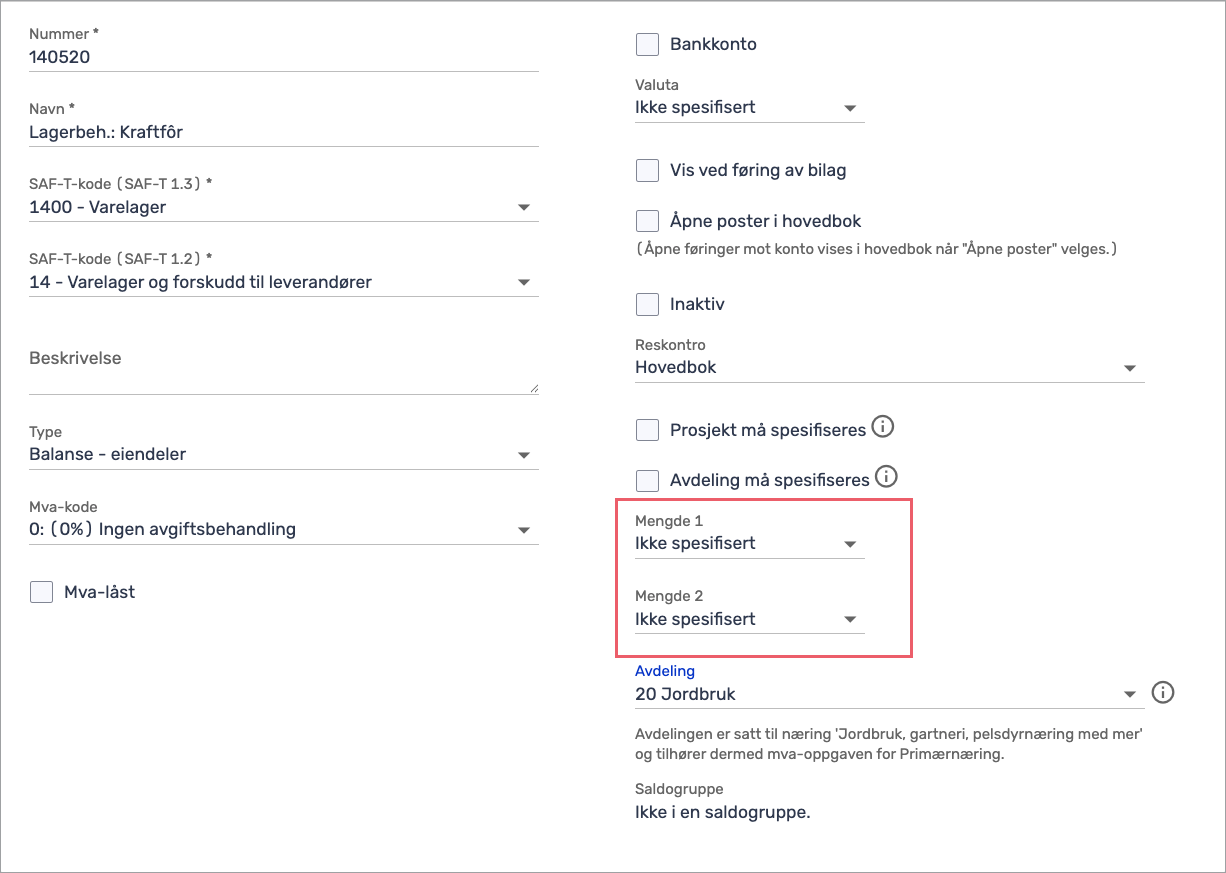Click into the Beskrivelse text area
Image resolution: width=1226 pixels, height=873 pixels.
click(x=284, y=370)
